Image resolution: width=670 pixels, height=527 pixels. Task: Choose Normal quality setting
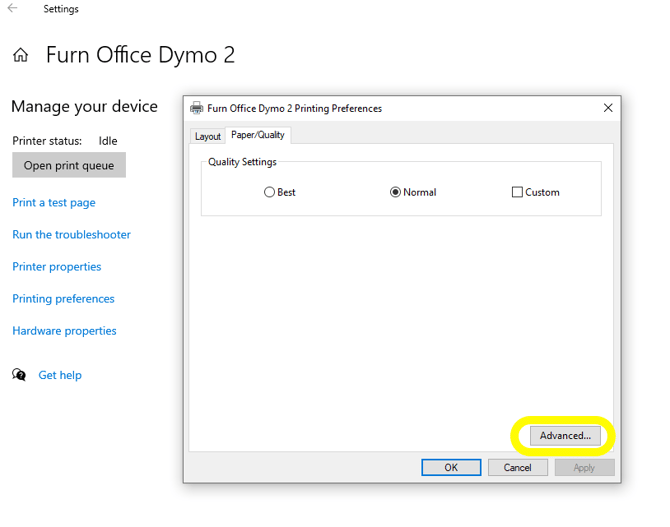click(396, 192)
